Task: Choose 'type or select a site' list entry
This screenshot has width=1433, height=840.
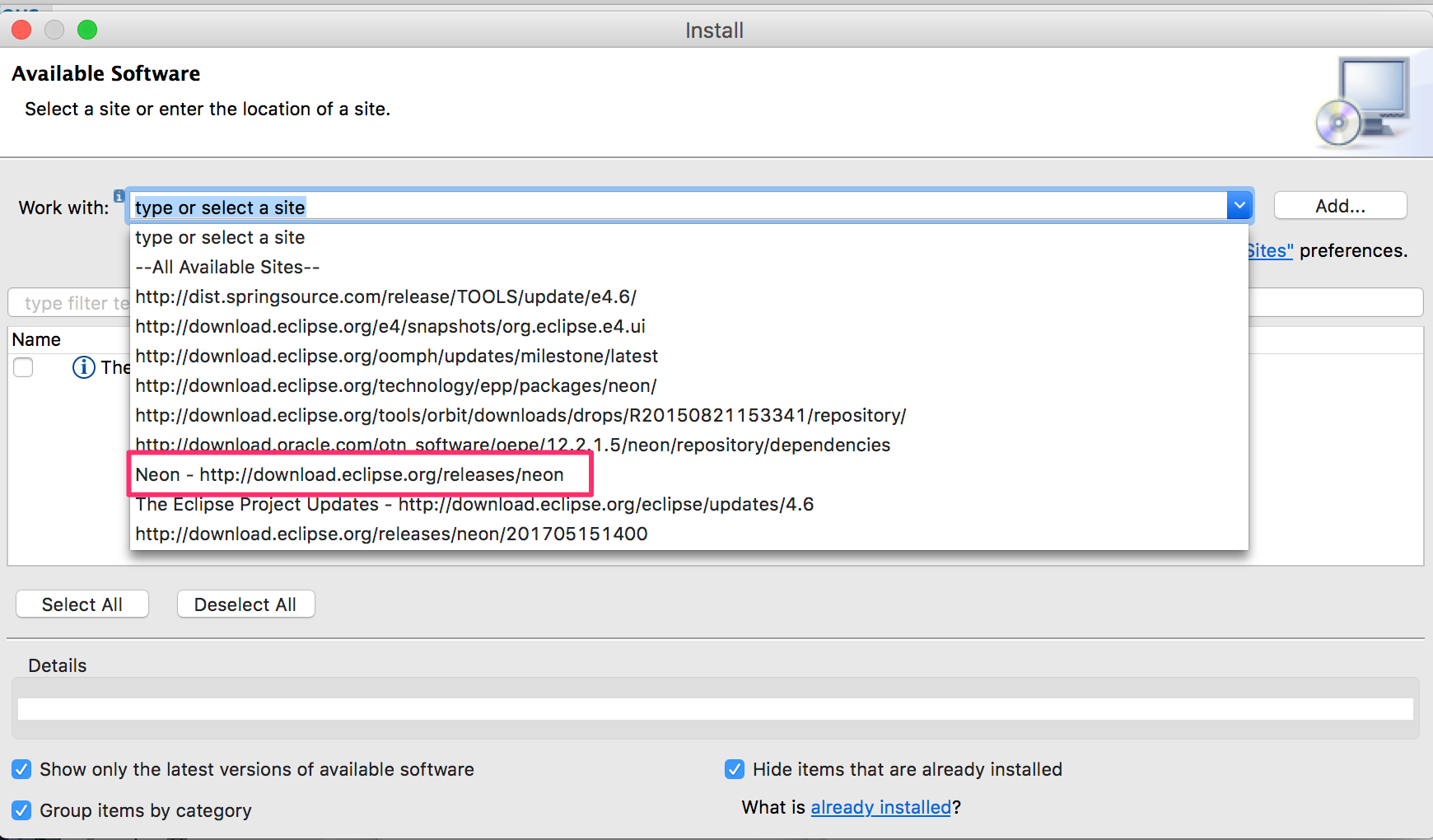Action: [688, 237]
